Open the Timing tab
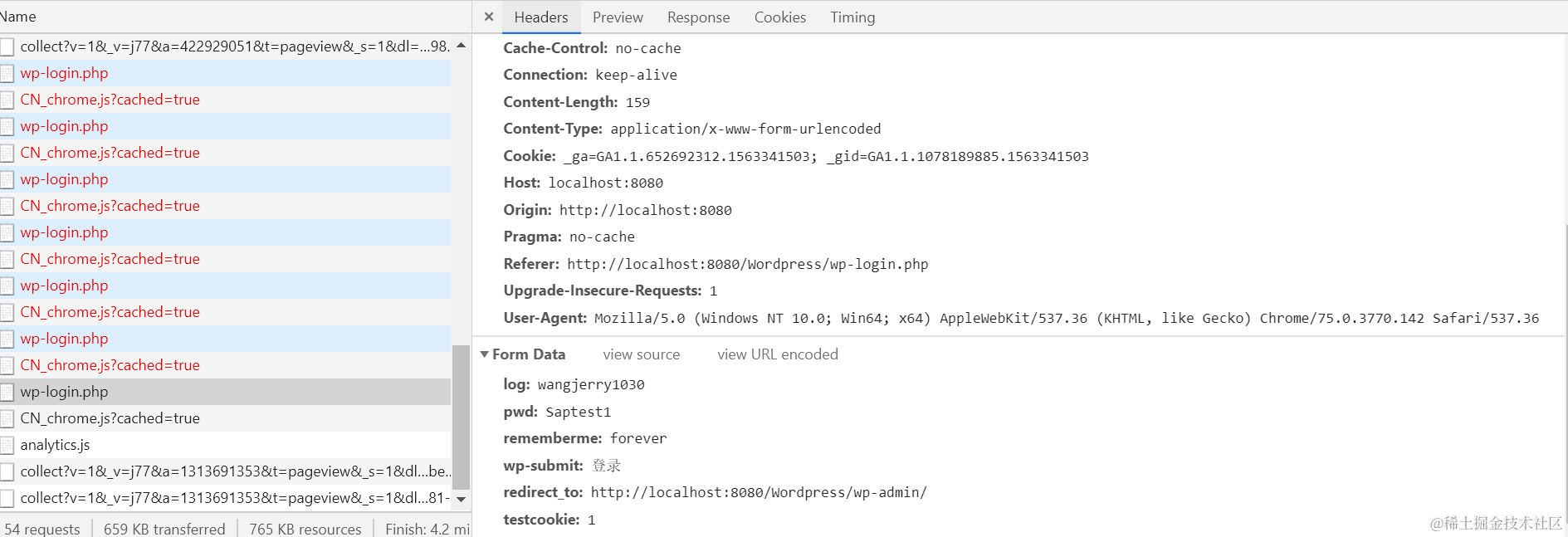Screen dimensions: 1568x537 [852, 17]
